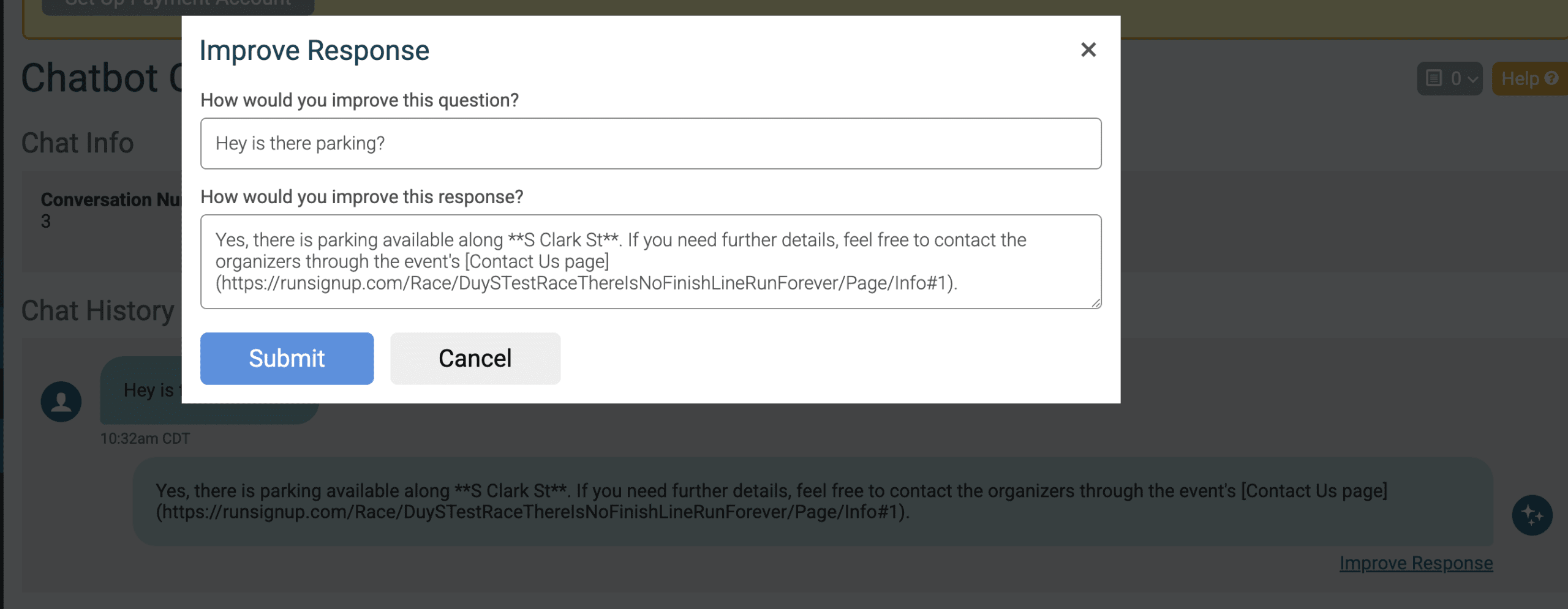Focus the improved response text area
Viewport: 1568px width, 609px height.
tap(650, 261)
